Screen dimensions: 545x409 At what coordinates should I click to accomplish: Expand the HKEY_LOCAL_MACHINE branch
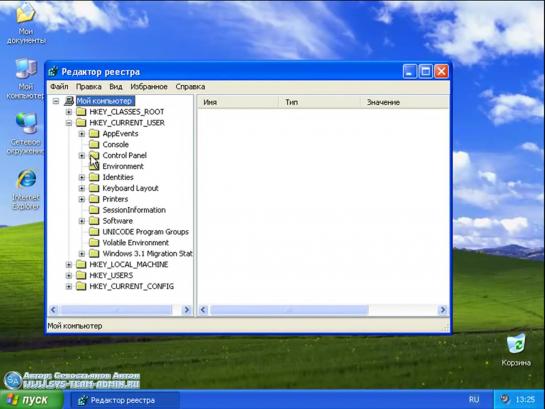[x=69, y=264]
